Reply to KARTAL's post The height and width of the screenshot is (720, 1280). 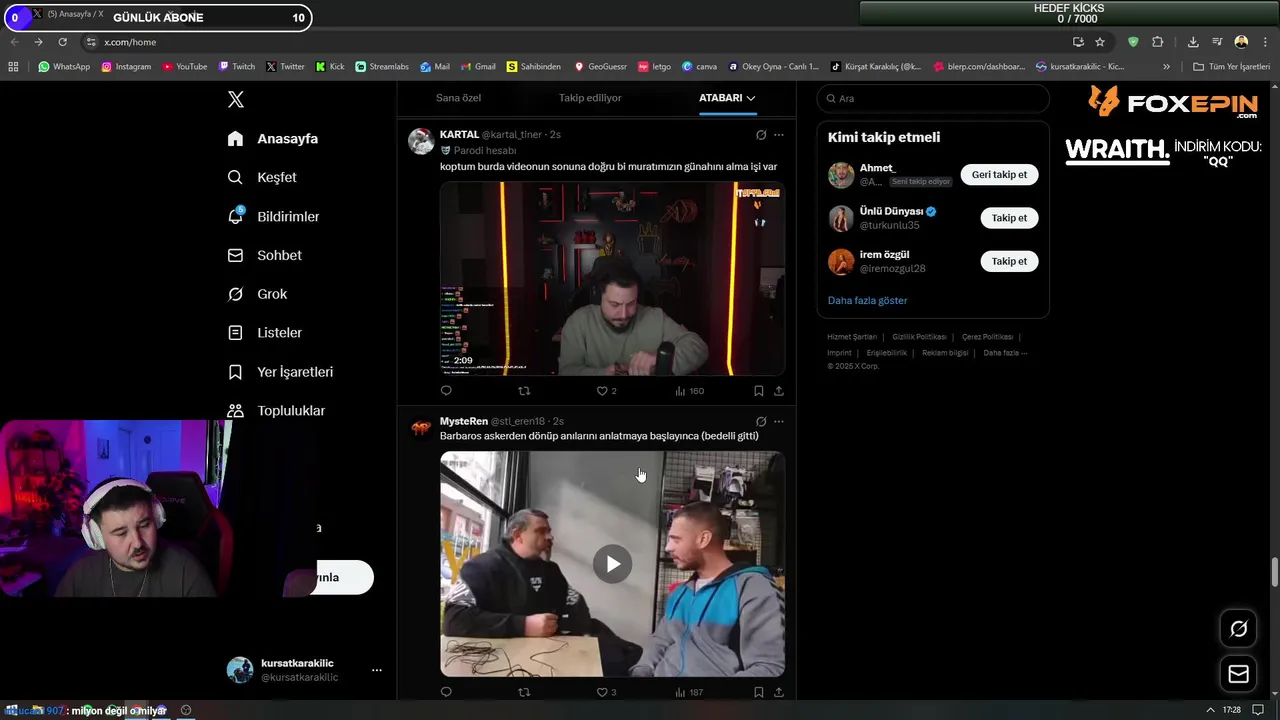point(446,391)
